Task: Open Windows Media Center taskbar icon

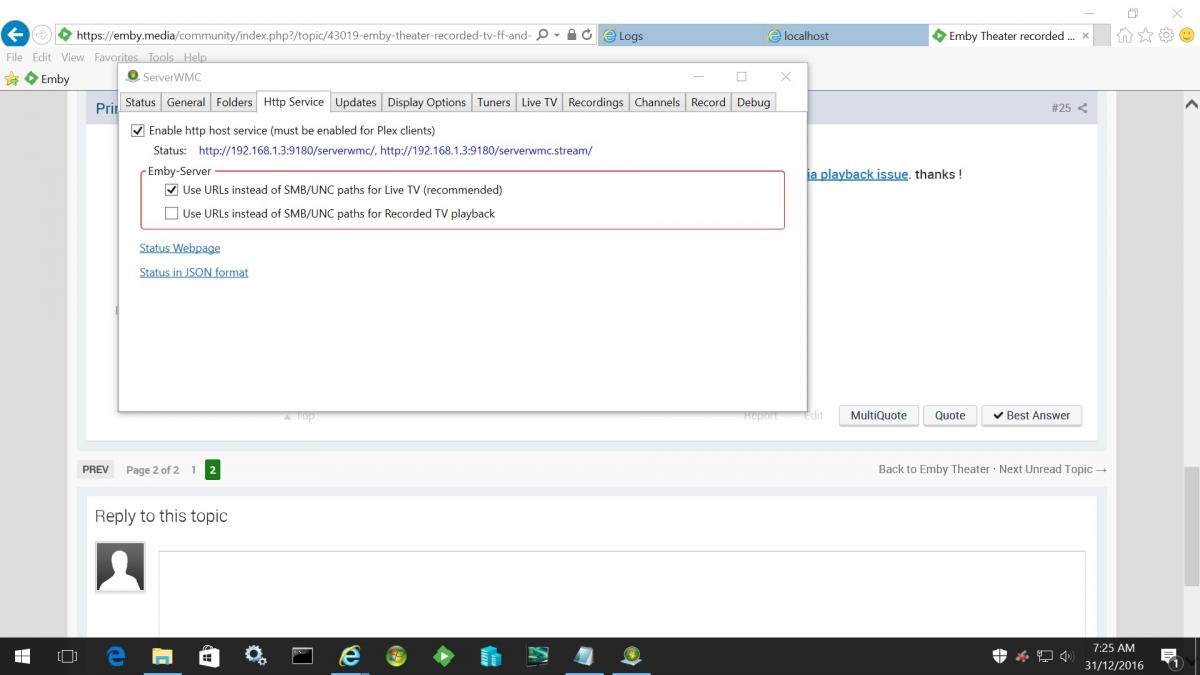Action: point(396,656)
